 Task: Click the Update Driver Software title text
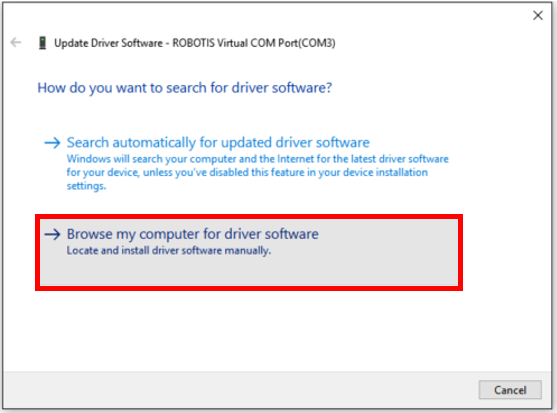pyautogui.click(x=108, y=43)
